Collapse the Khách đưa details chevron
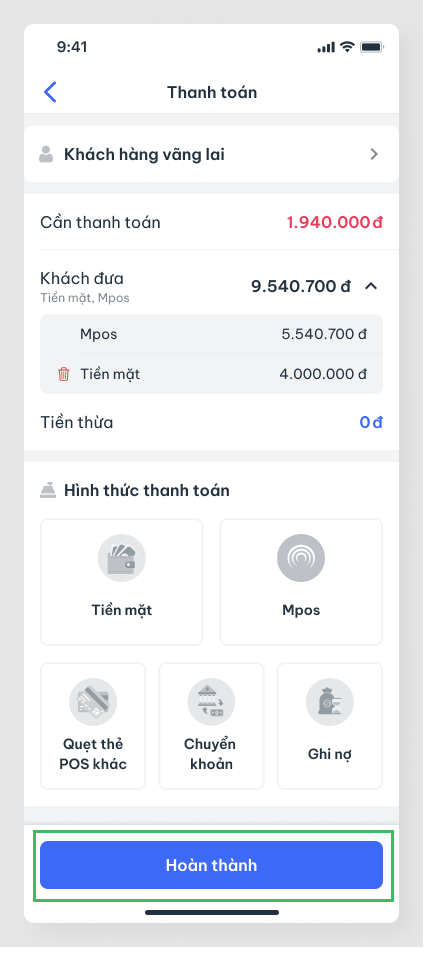This screenshot has width=429, height=953. 371,286
